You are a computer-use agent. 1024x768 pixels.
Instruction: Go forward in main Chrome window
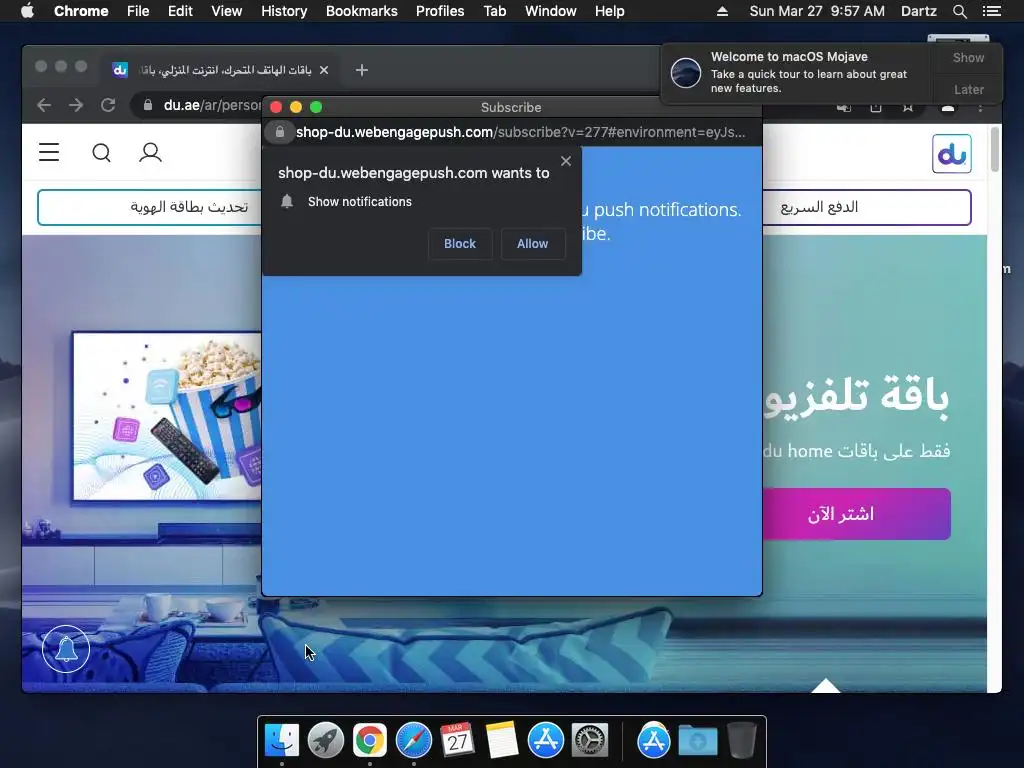tap(76, 105)
